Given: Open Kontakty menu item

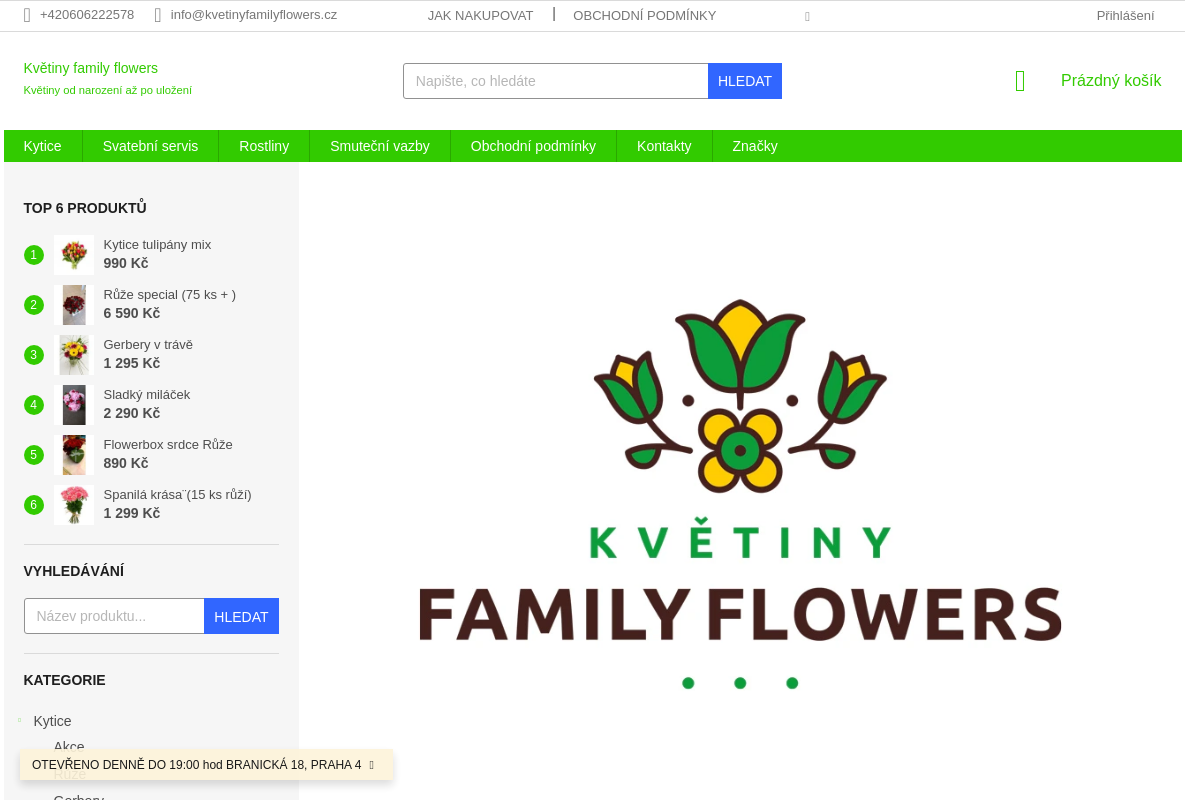Looking at the screenshot, I should [664, 146].
